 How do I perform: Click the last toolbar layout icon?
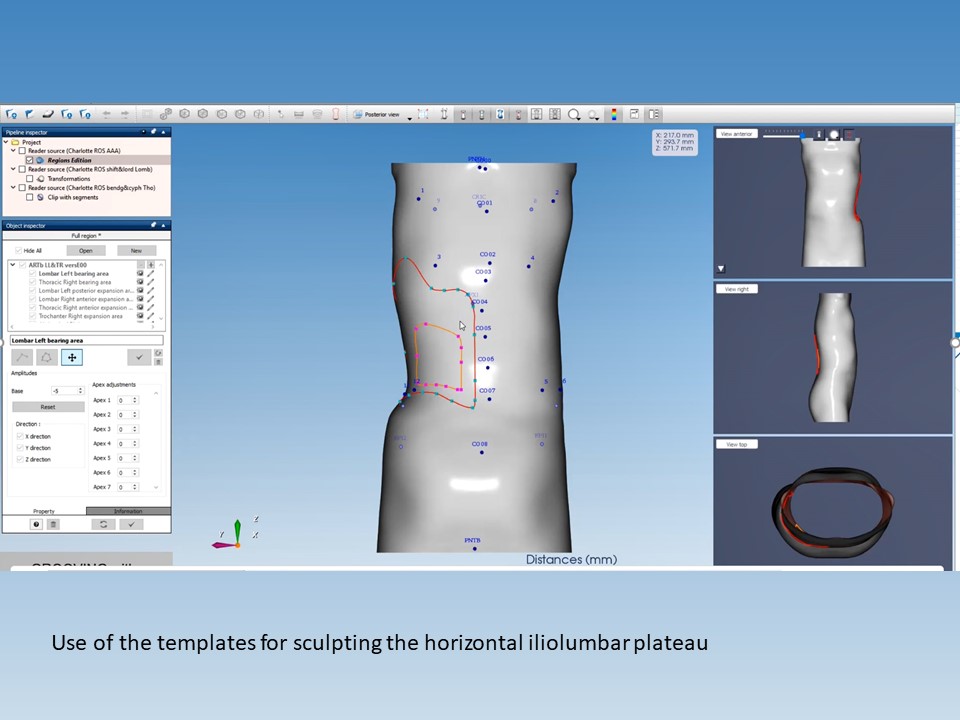(x=654, y=114)
